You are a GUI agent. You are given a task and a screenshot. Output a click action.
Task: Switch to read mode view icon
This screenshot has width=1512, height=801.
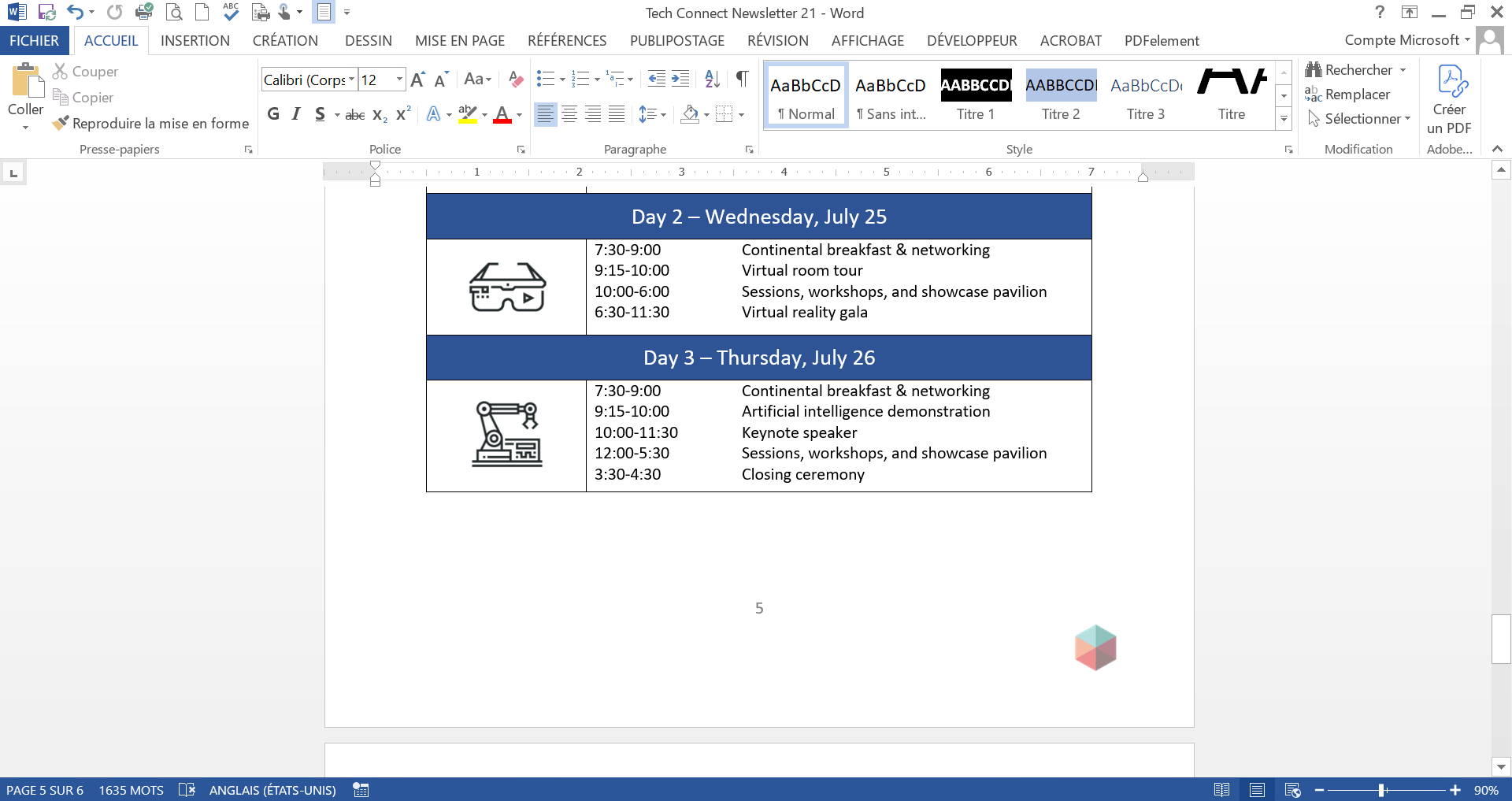coord(1221,789)
